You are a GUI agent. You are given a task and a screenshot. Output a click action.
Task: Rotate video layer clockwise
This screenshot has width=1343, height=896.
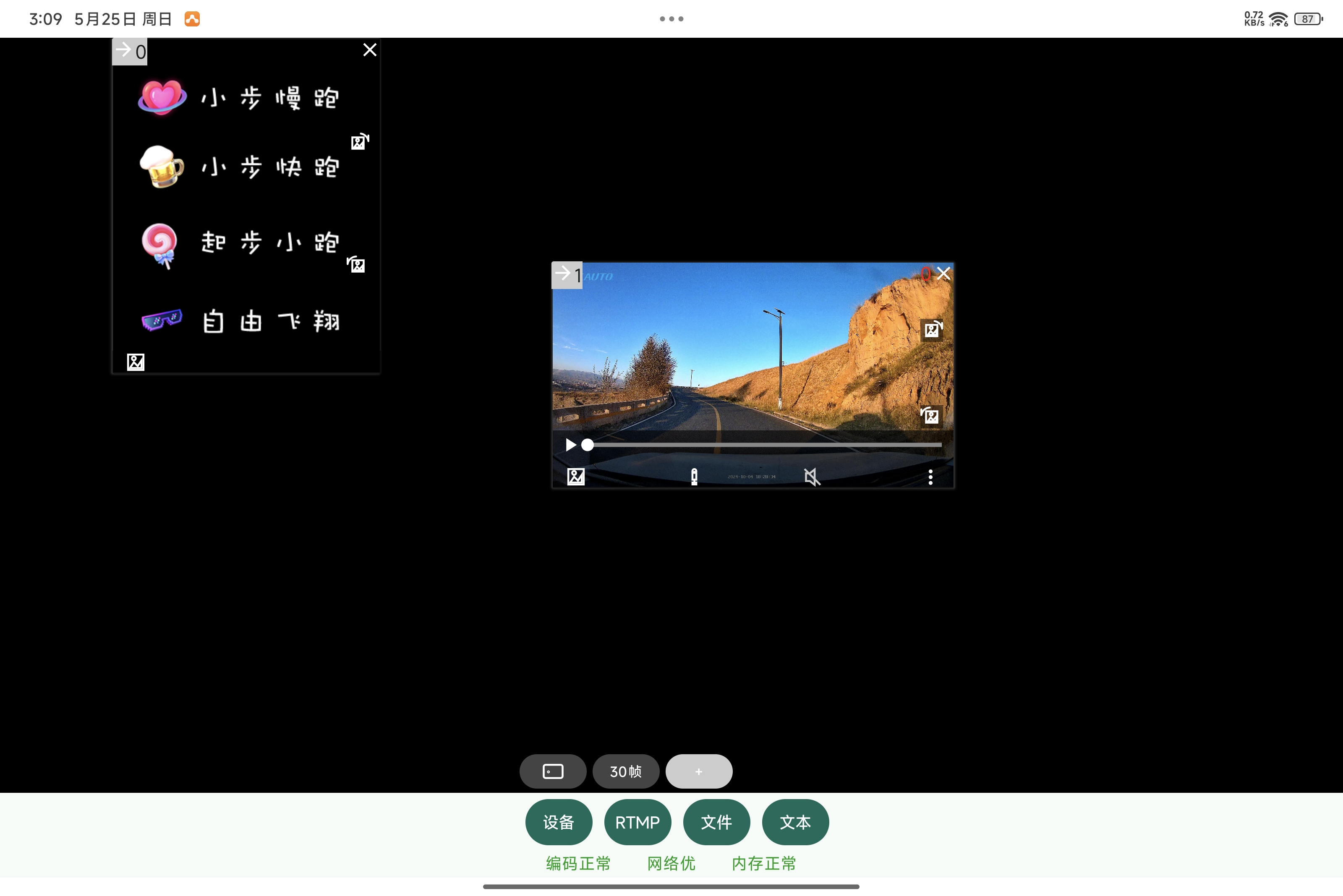click(933, 329)
